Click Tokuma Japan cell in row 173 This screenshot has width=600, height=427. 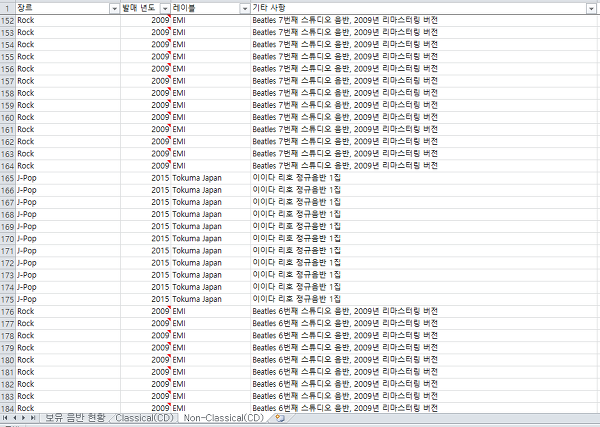(x=211, y=275)
